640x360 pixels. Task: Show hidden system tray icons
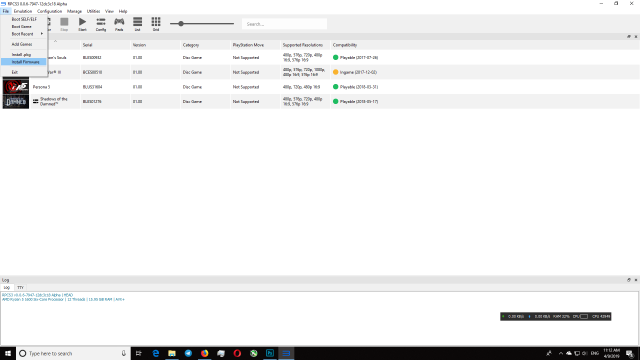point(561,353)
